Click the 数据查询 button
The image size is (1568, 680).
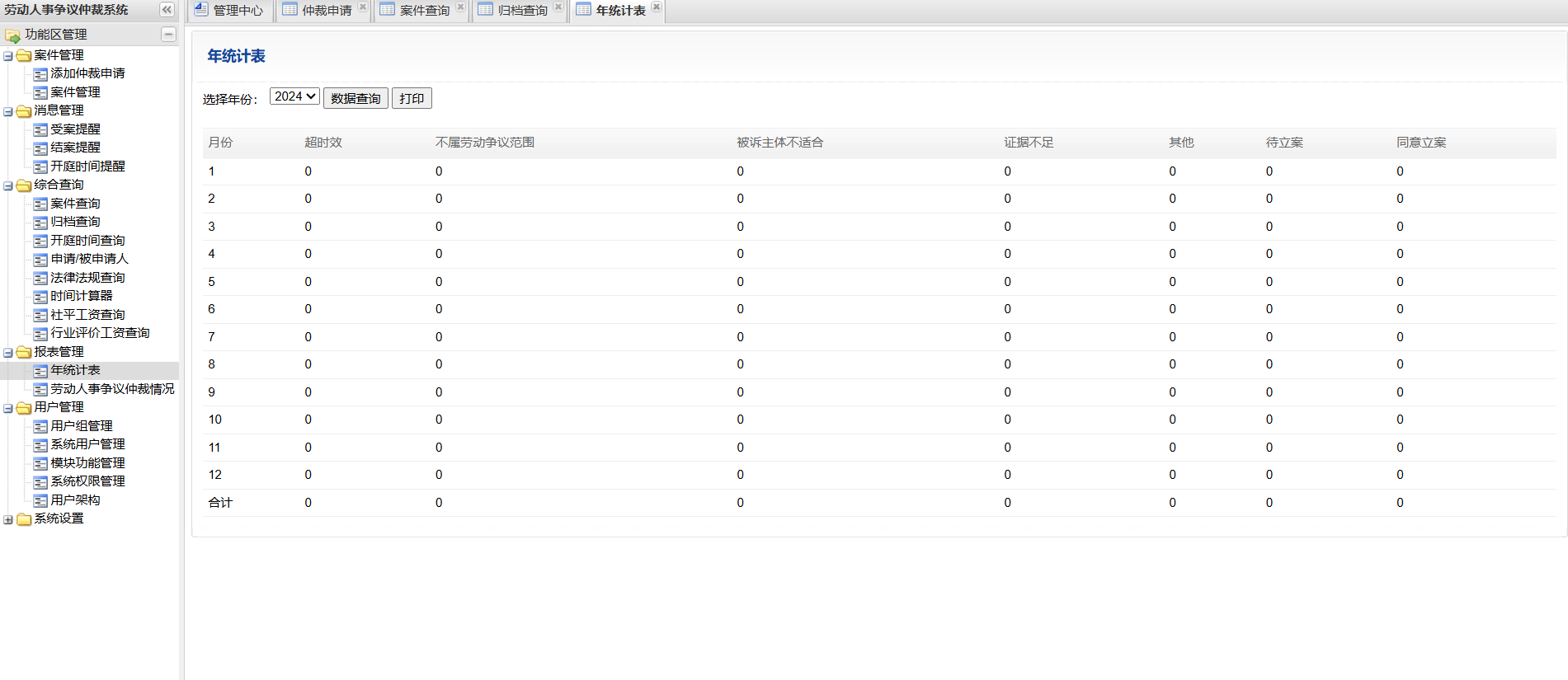point(356,98)
